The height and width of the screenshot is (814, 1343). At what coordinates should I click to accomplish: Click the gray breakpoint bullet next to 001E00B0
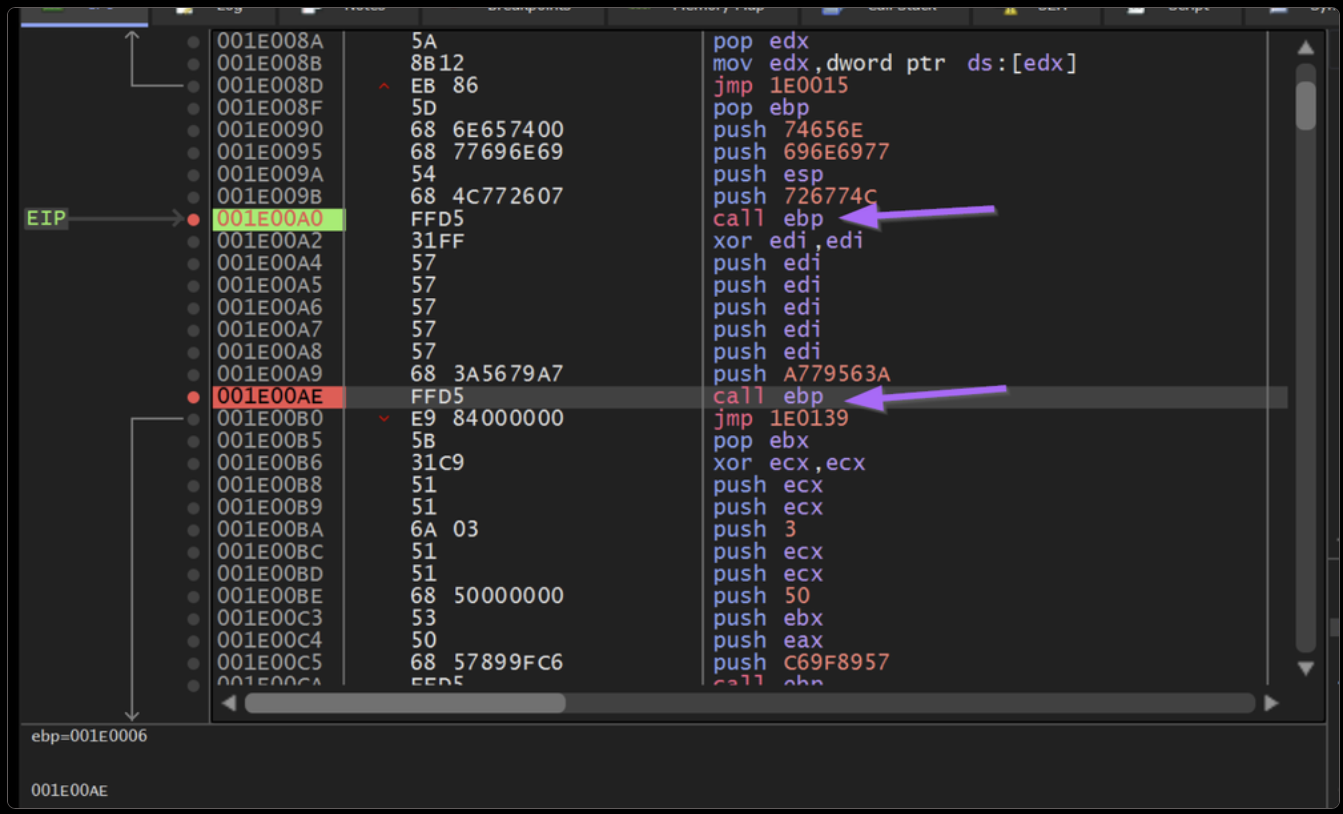click(x=193, y=419)
